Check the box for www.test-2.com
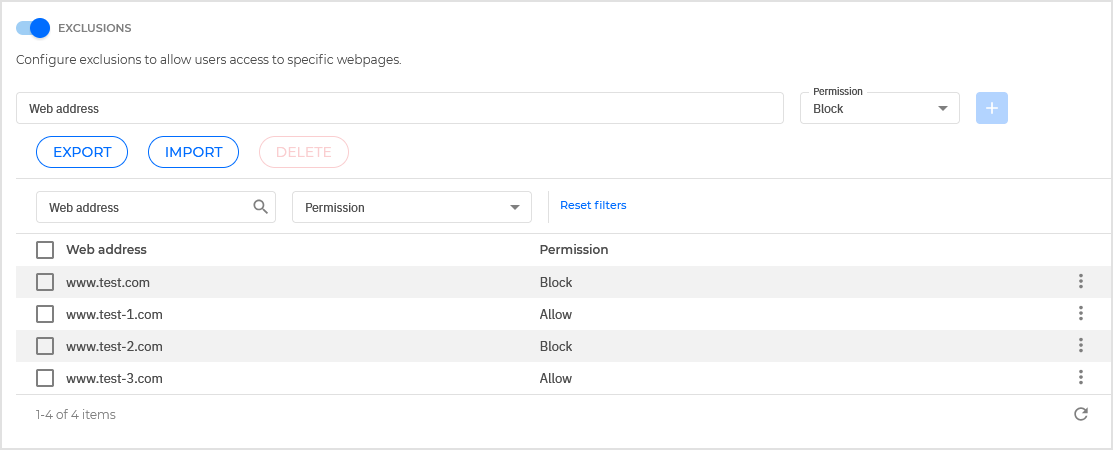Viewport: 1113px width, 450px height. click(x=45, y=346)
